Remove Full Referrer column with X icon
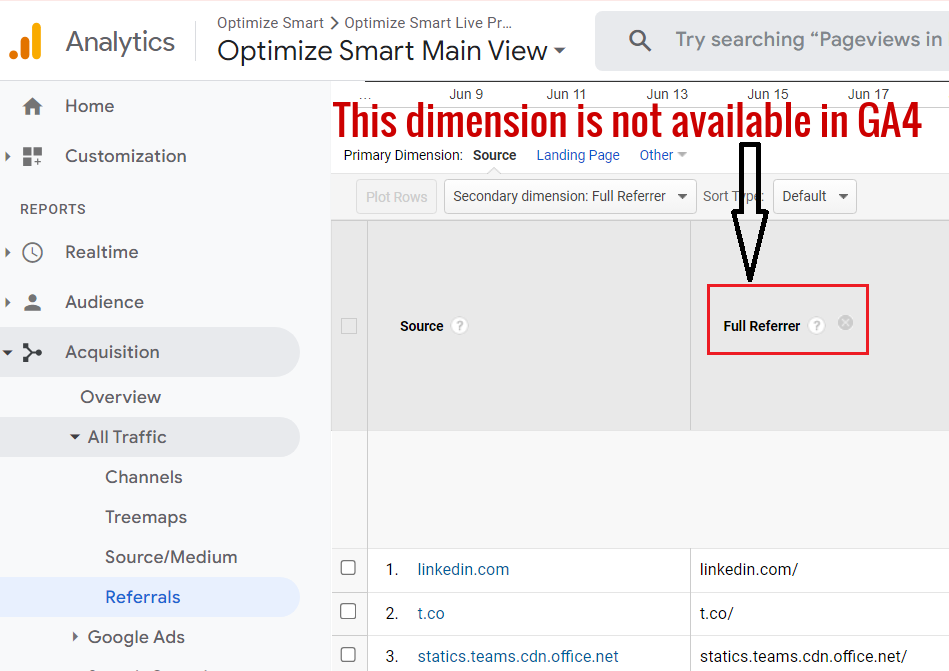 [x=846, y=322]
